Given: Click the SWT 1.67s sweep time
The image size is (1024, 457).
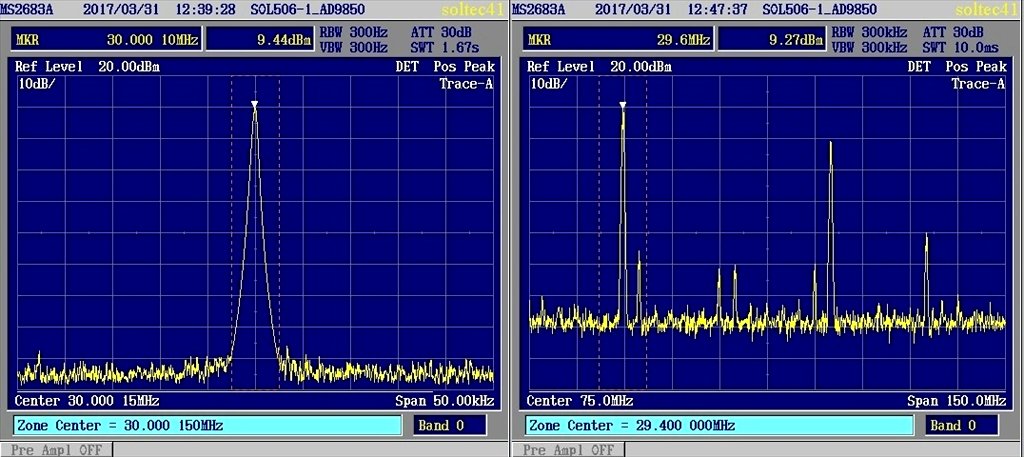Looking at the screenshot, I should pos(446,48).
